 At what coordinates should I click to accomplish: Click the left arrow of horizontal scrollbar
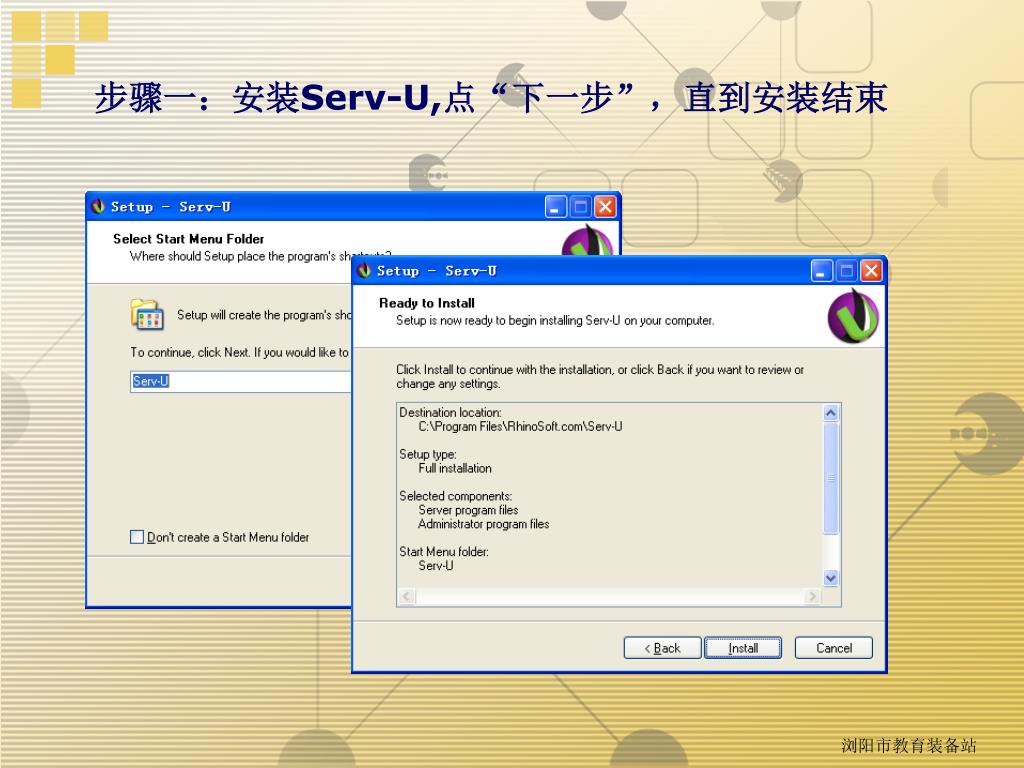[406, 596]
